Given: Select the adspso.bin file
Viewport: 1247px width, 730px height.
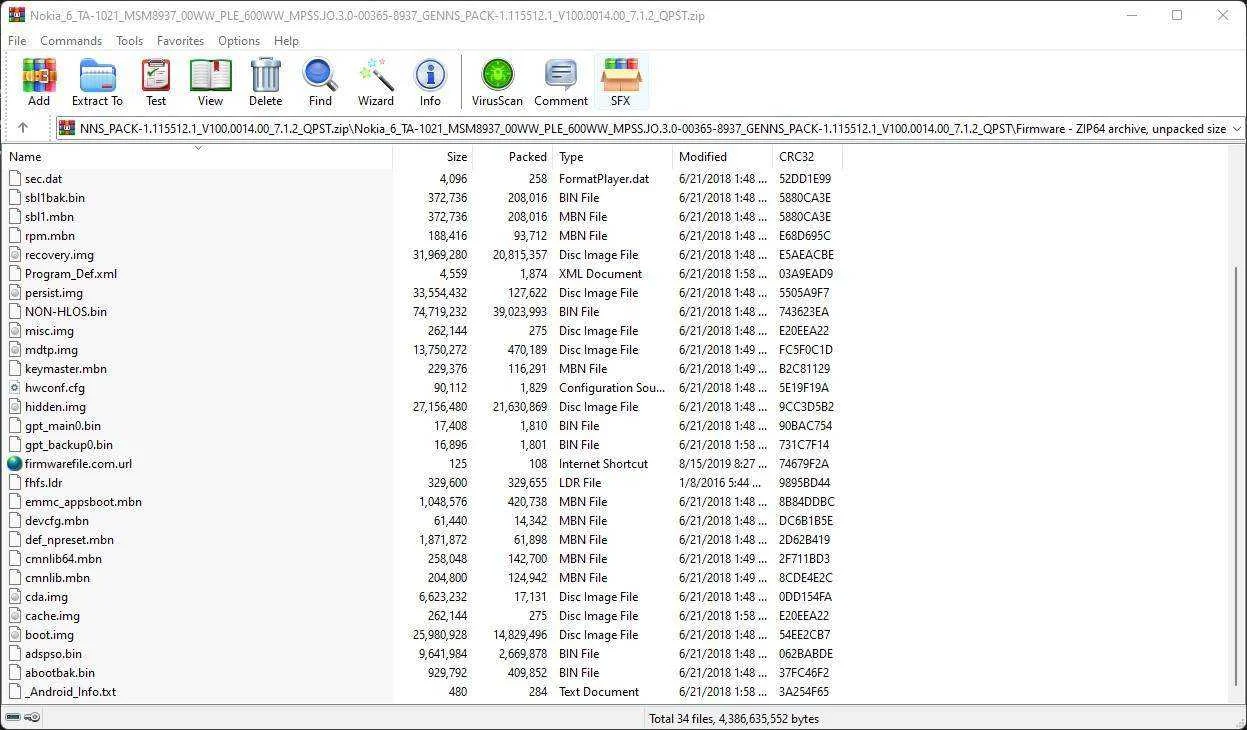Looking at the screenshot, I should (53, 654).
